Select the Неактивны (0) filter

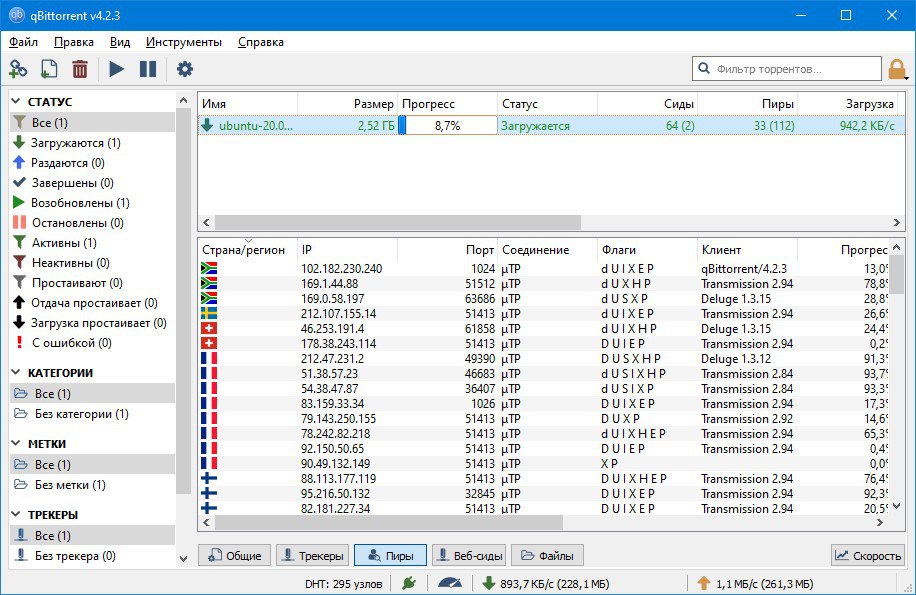click(x=92, y=263)
